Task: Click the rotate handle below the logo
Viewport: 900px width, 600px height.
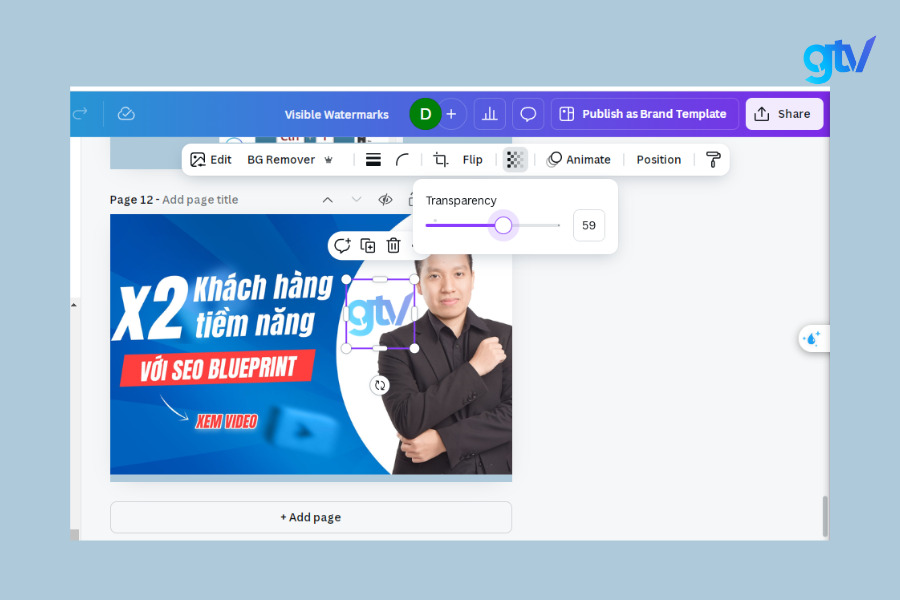Action: (x=380, y=385)
